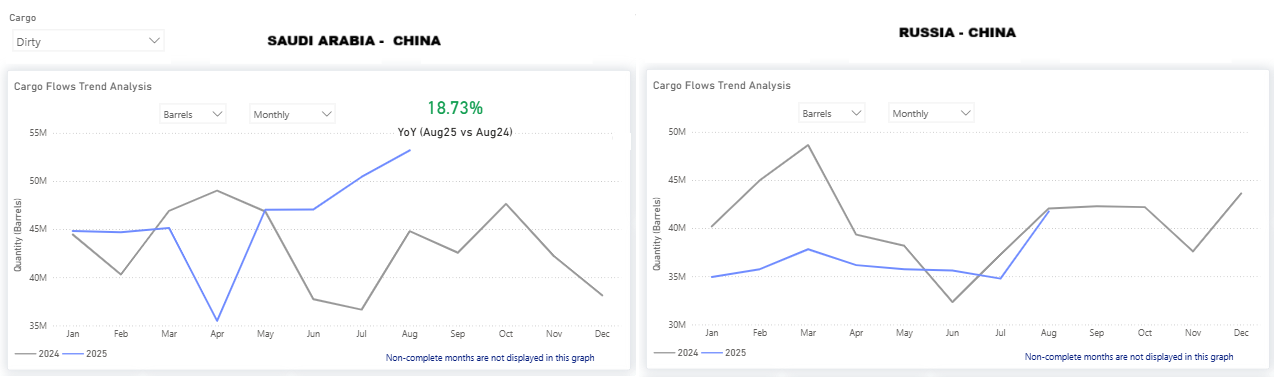This screenshot has width=1281, height=386.
Task: Click the 18.73% YoY value
Action: coord(455,108)
